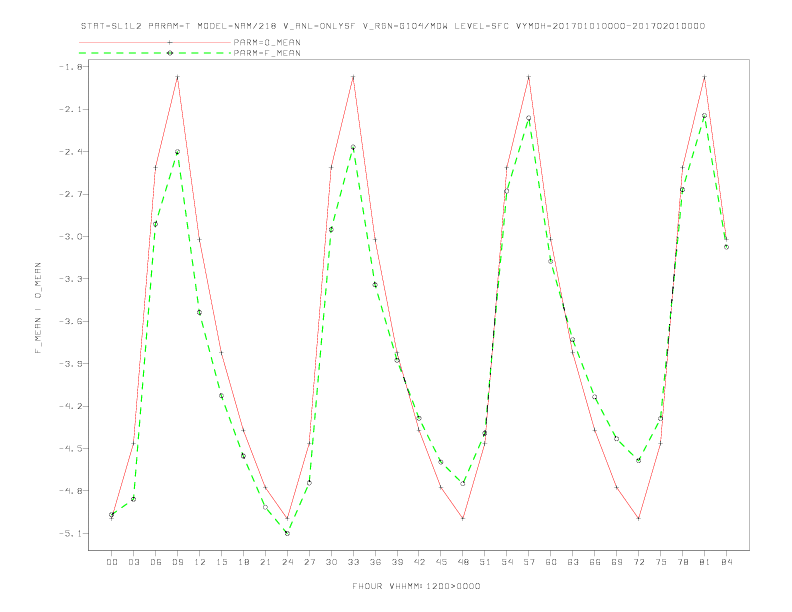Click the x-axis title FHOUR VHHMM:1200>0000
Image resolution: width=792 pixels, height=612 pixels.
(416, 586)
